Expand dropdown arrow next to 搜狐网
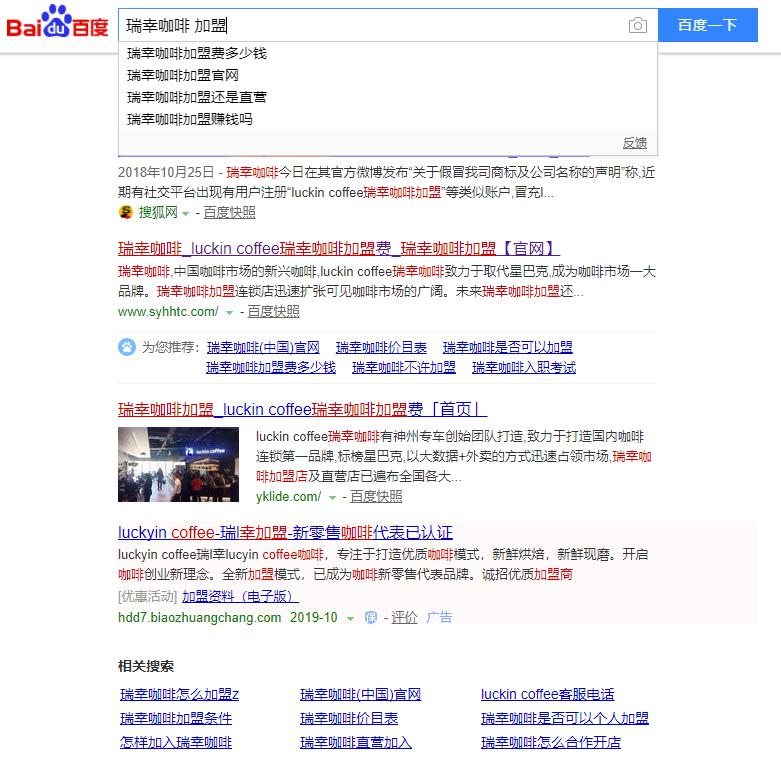Viewport: 781px width, 764px height. [x=186, y=214]
